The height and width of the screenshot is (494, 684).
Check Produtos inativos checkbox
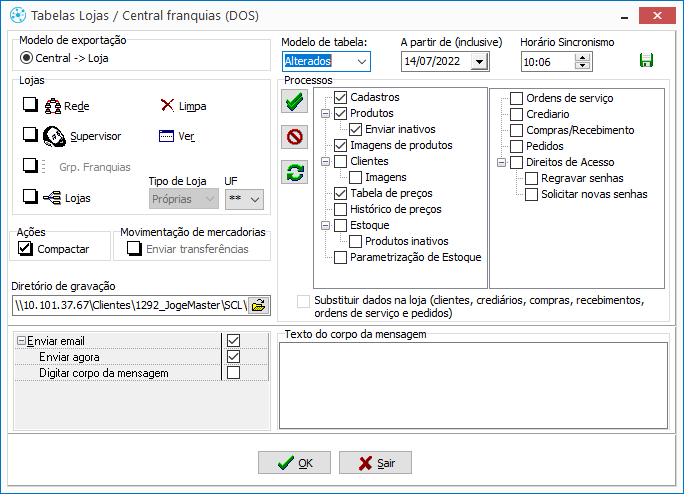[x=356, y=241]
